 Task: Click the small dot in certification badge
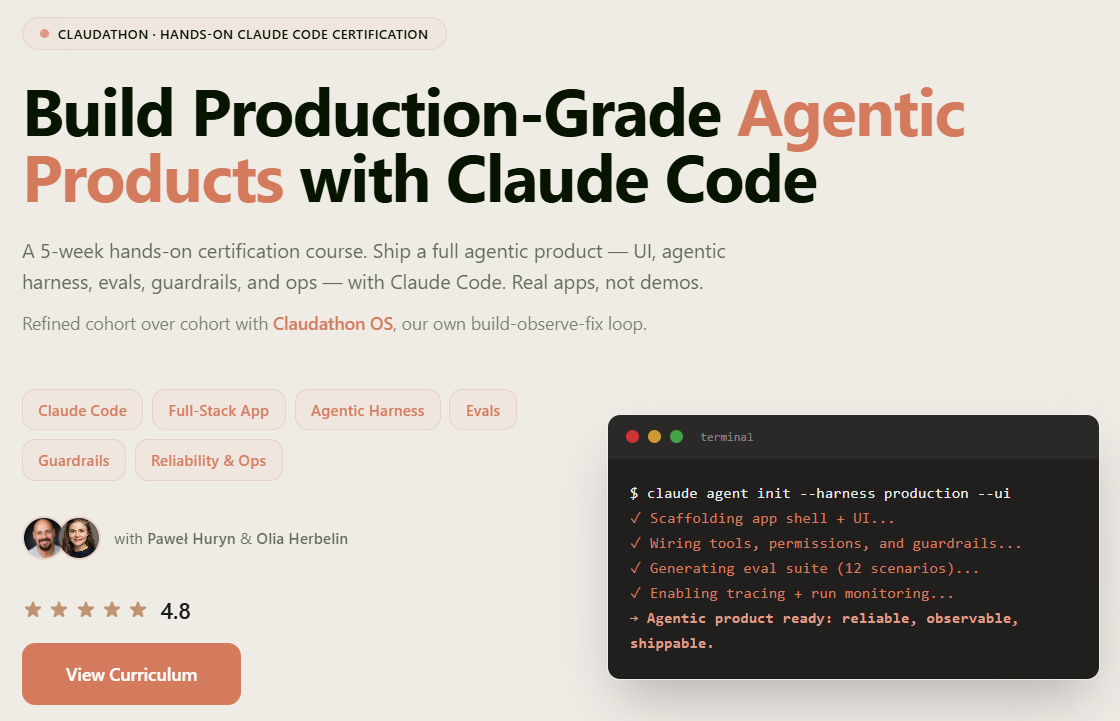[44, 34]
